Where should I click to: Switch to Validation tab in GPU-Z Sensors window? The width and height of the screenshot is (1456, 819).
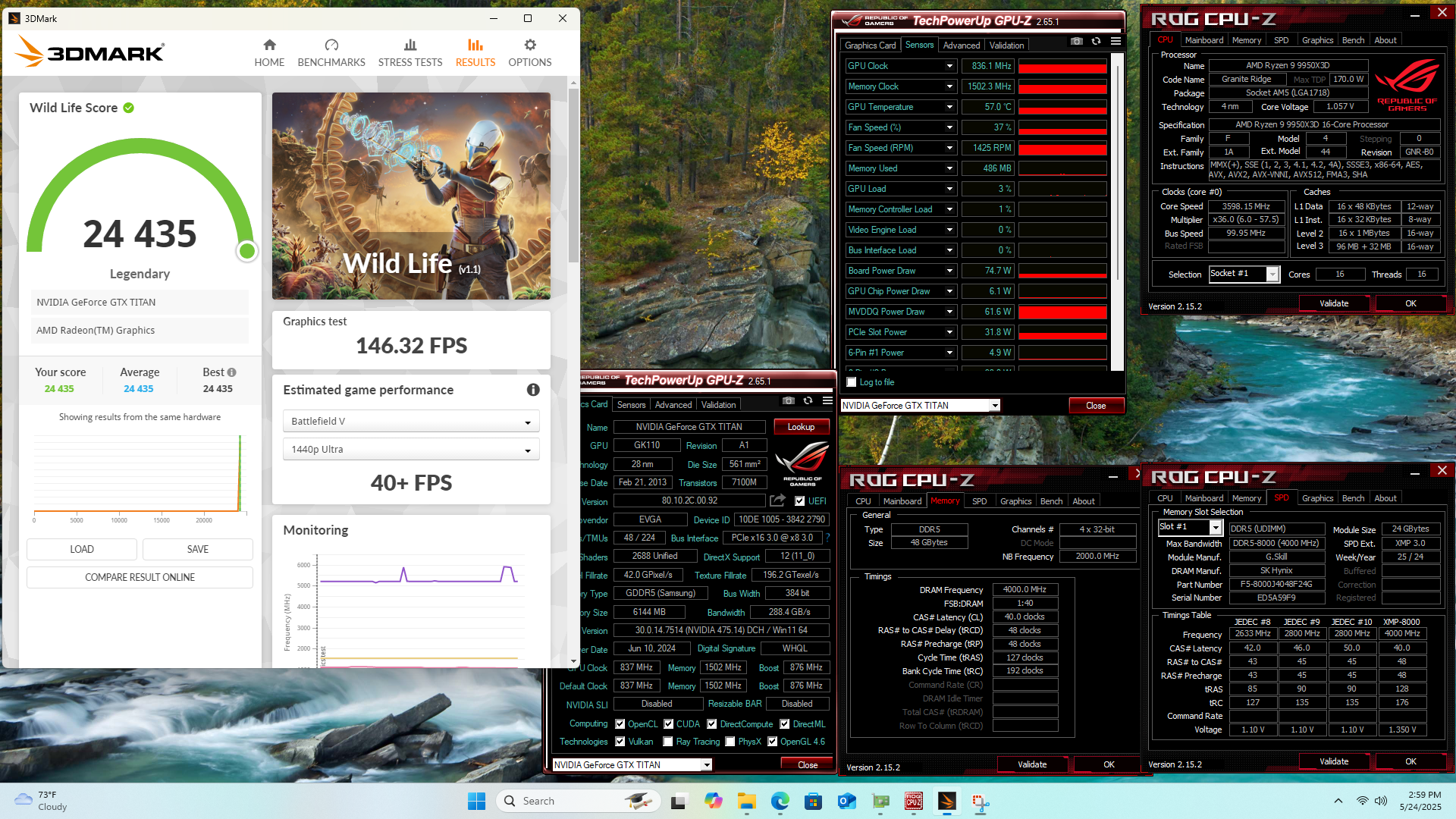click(x=1006, y=45)
